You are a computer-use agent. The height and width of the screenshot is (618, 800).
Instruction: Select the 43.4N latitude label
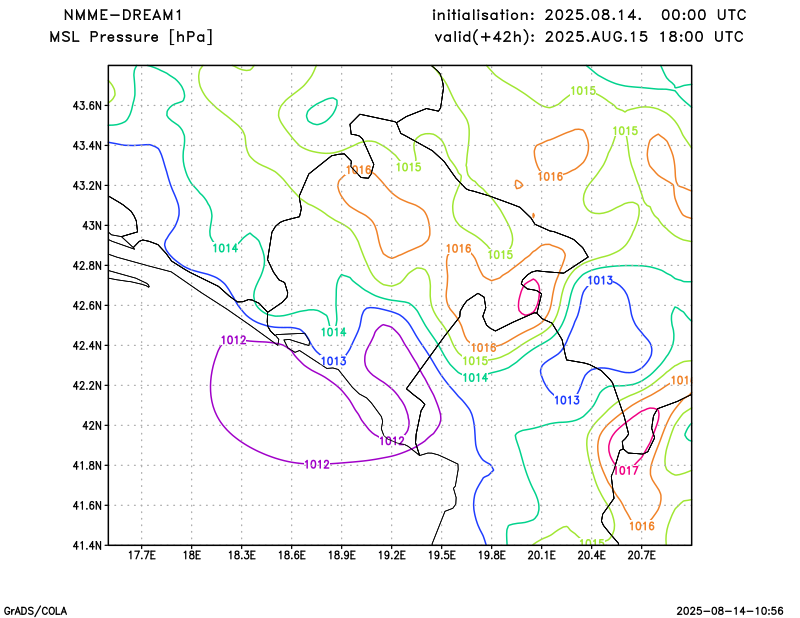tap(87, 145)
